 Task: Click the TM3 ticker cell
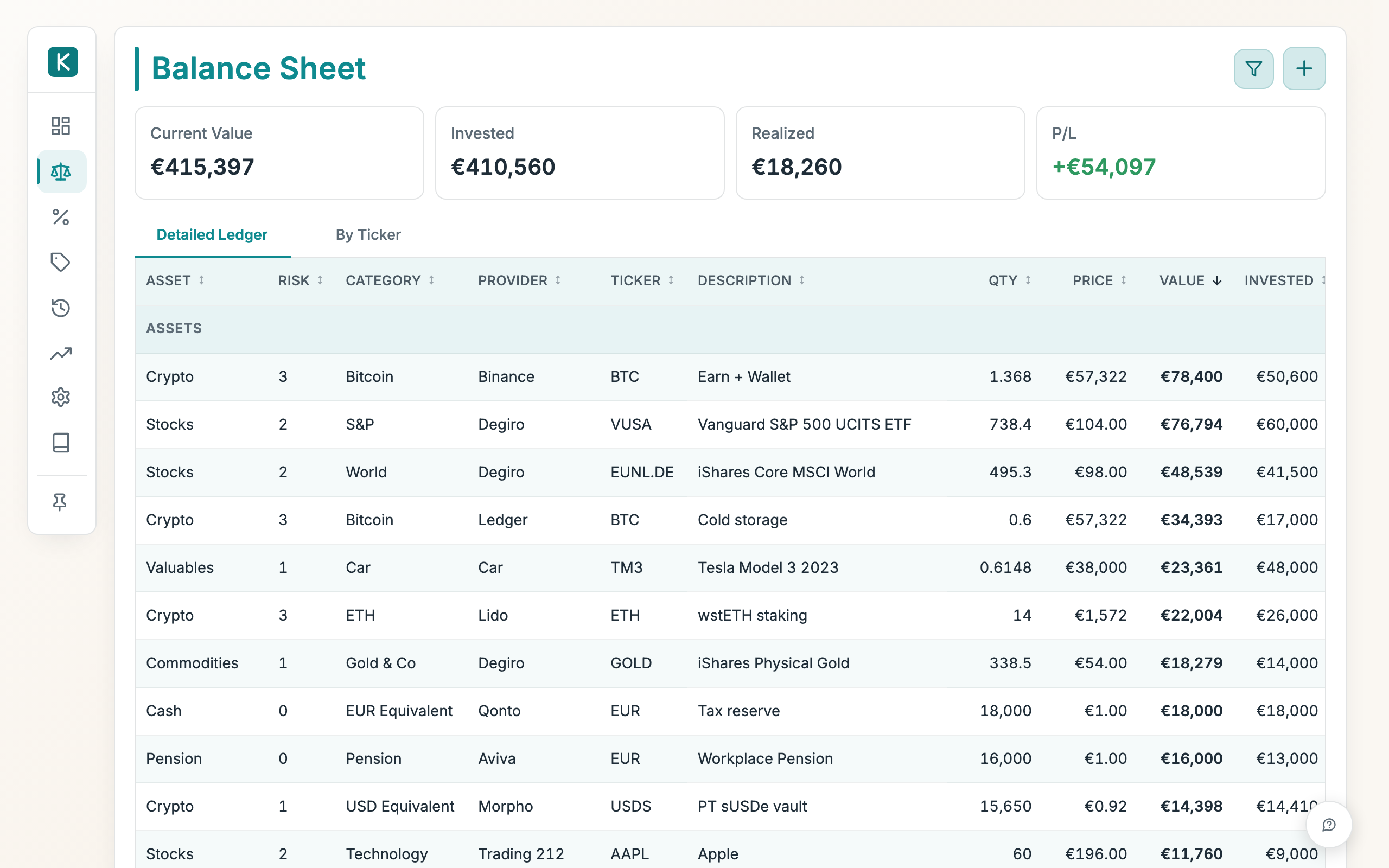point(626,567)
